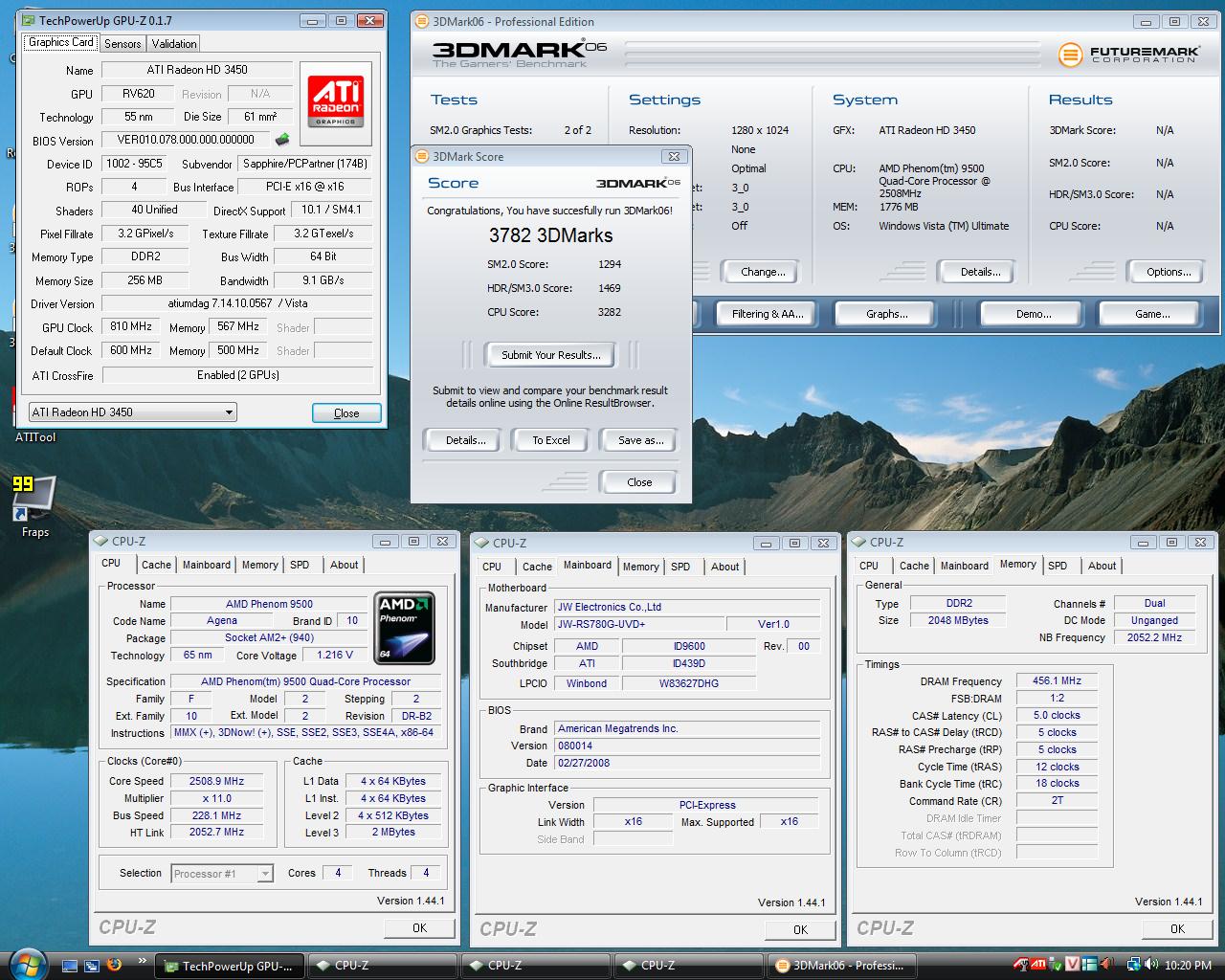Screen dimensions: 1225x980
Task: Click the 3DMark06 title bar icon
Action: (x=422, y=21)
